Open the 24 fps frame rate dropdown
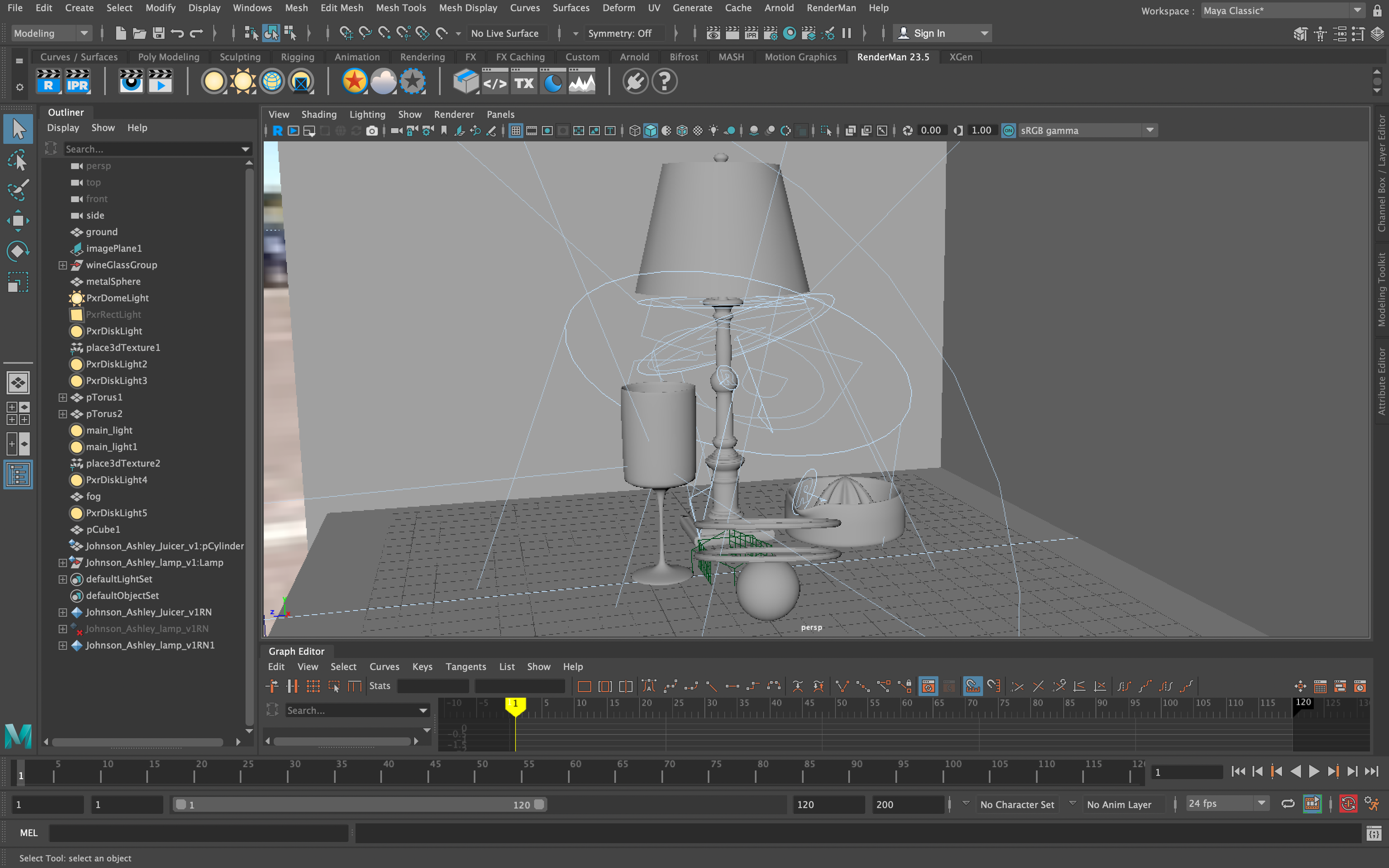1389x868 pixels. [1261, 804]
